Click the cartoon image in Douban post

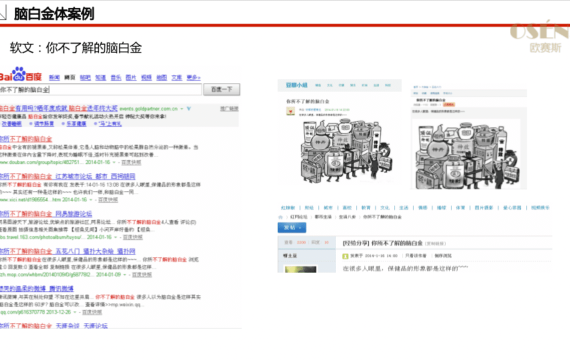[x=346, y=151]
